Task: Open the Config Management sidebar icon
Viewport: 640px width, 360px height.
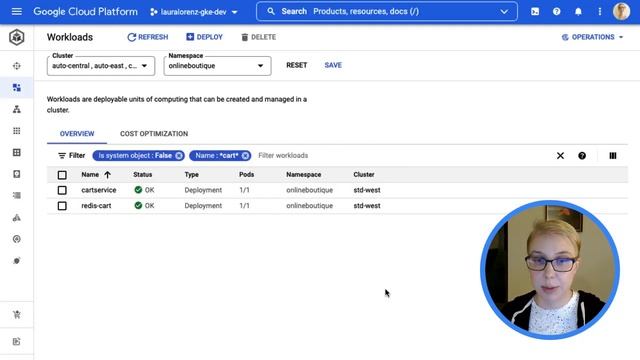Action: point(17,239)
